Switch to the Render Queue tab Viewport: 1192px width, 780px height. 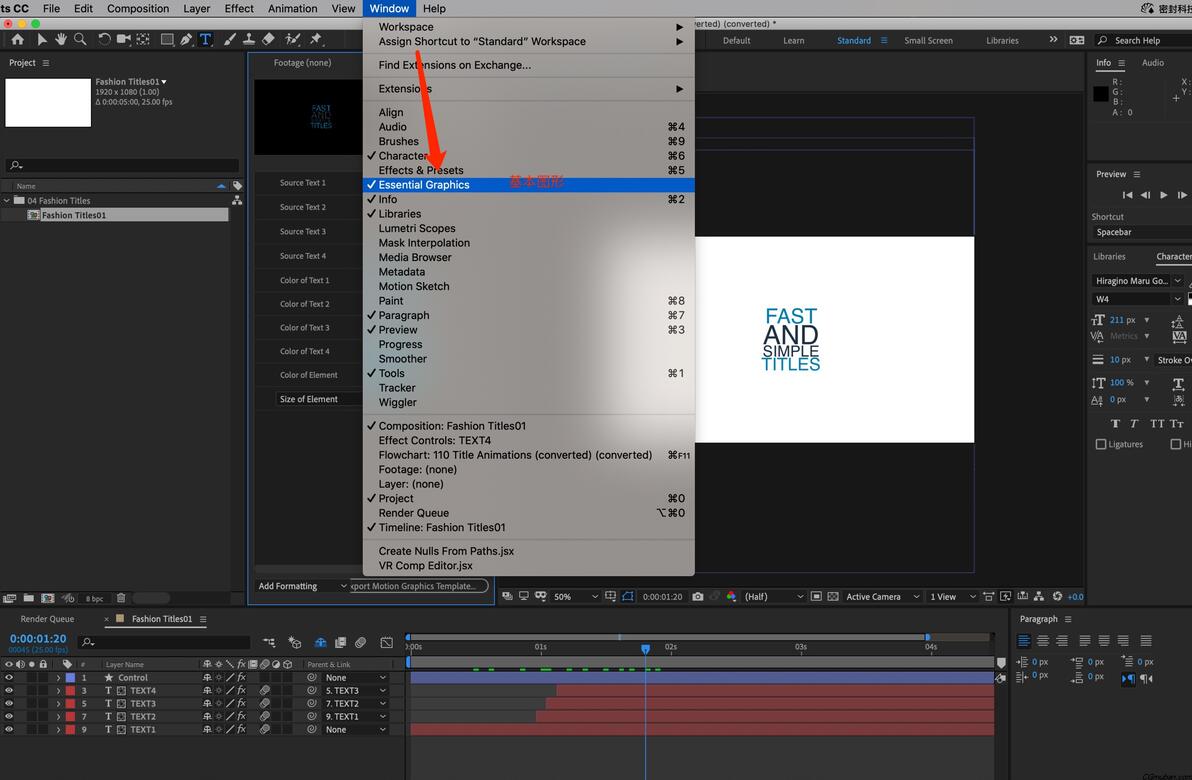(47, 619)
